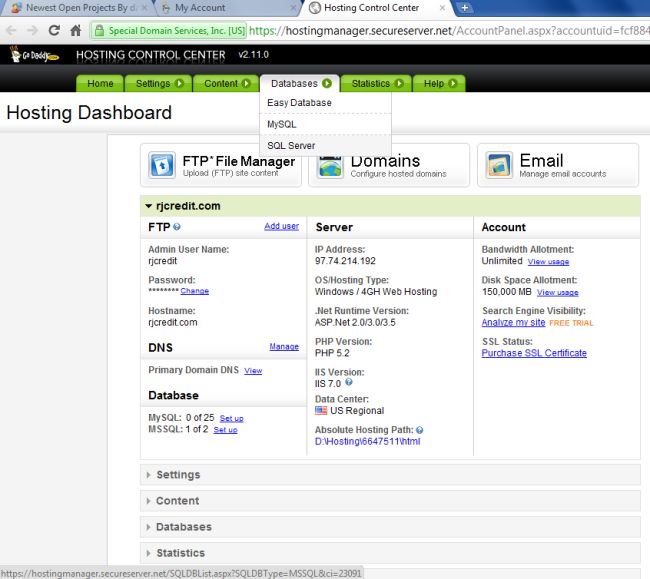
Task: Click the Settings menu arrow icon
Action: click(179, 83)
